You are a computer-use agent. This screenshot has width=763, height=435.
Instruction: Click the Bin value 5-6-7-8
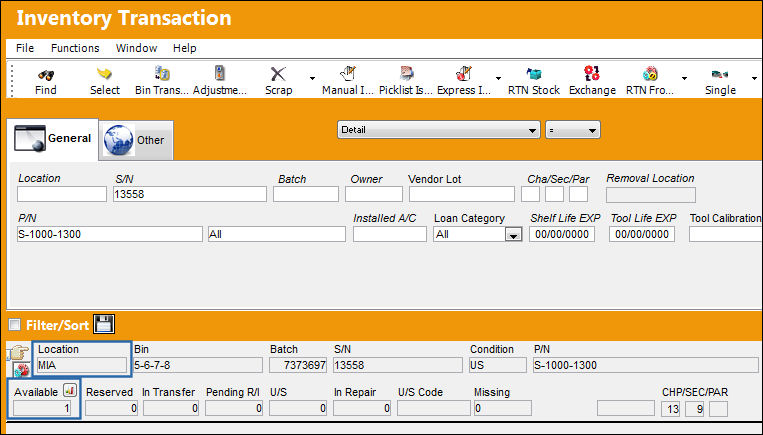198,365
